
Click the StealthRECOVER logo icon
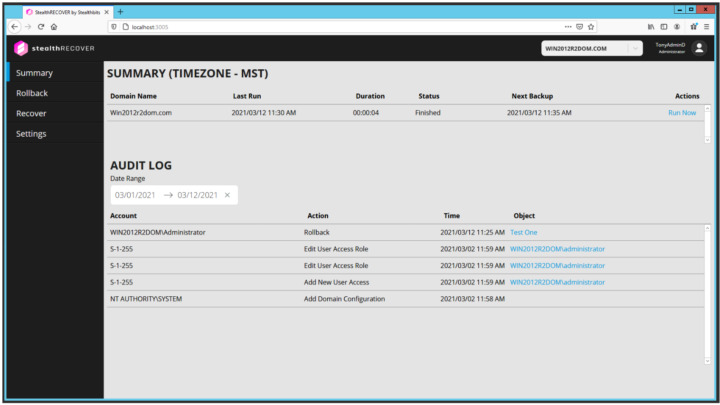[x=20, y=48]
